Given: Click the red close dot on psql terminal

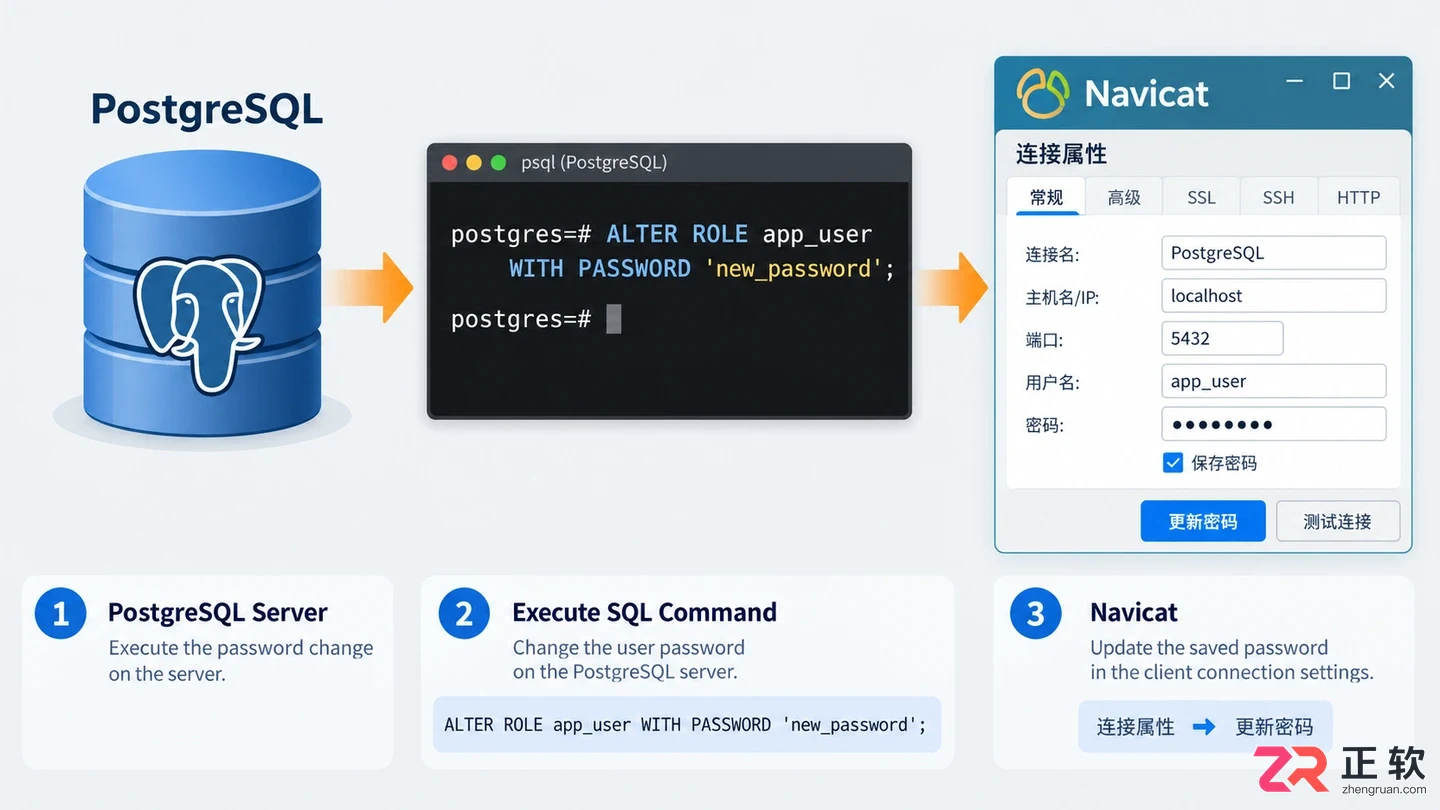Looking at the screenshot, I should 450,162.
